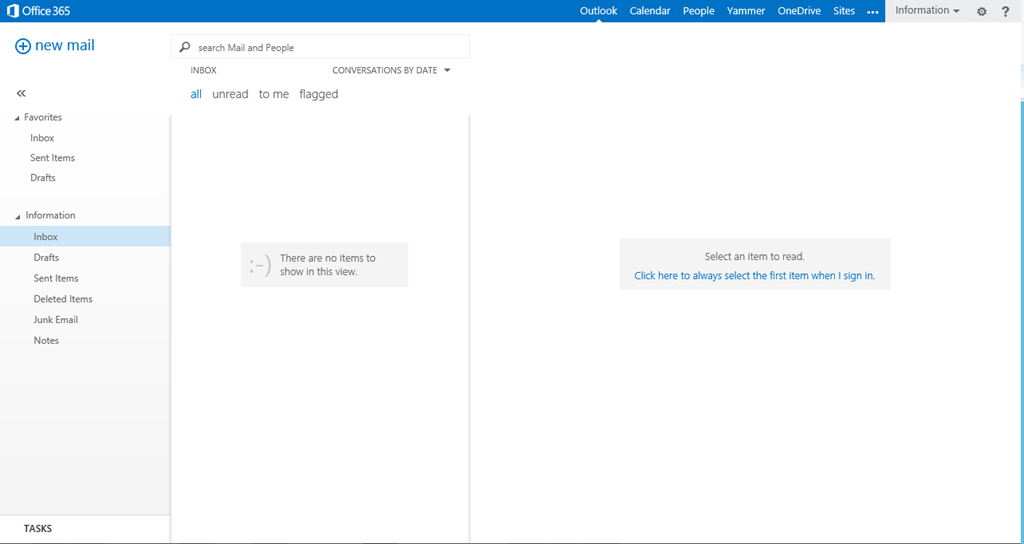Filter messages by unread

pyautogui.click(x=230, y=94)
